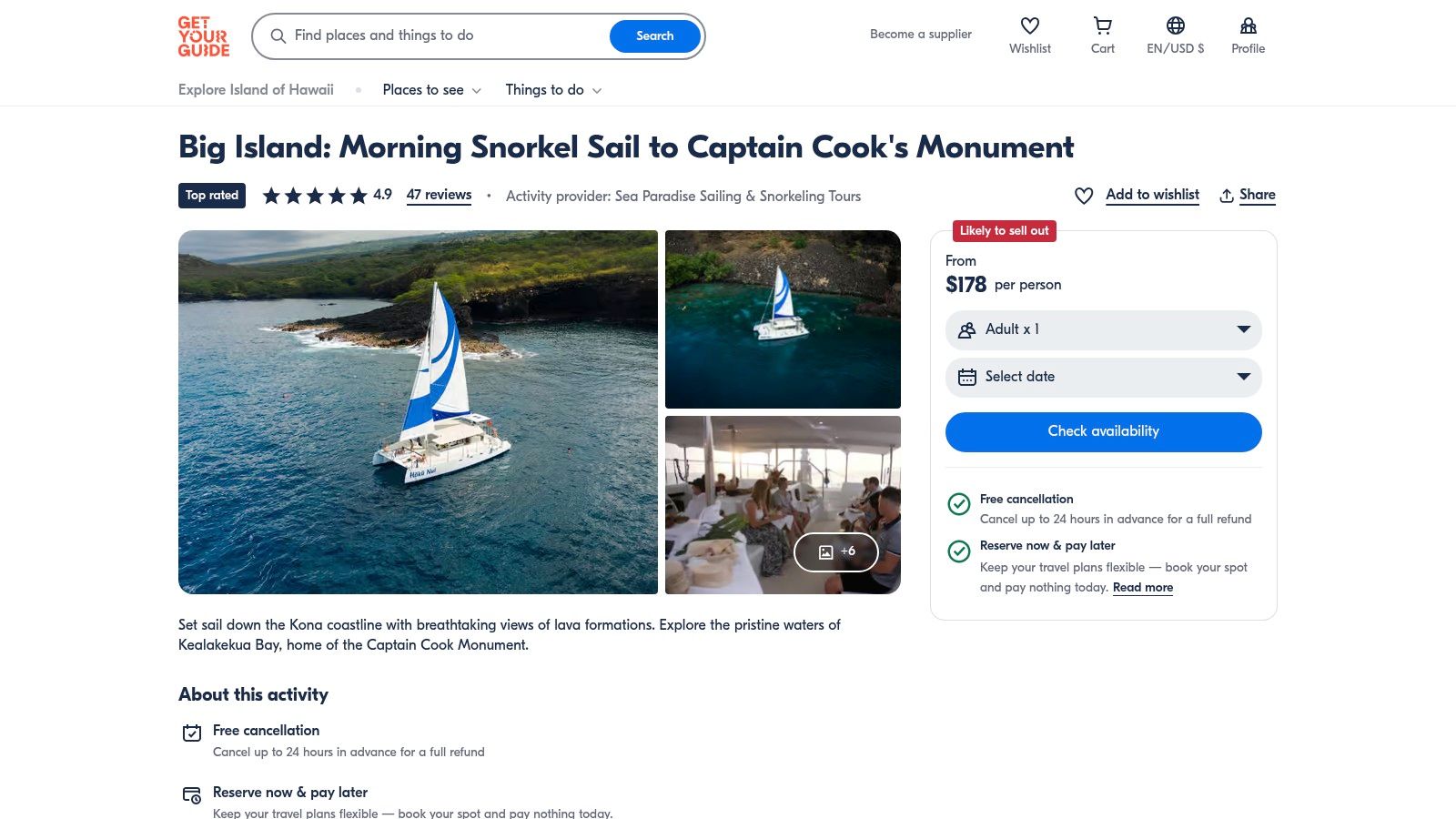The width and height of the screenshot is (1456, 819).
Task: Open the Select date dropdown
Action: tap(1103, 377)
